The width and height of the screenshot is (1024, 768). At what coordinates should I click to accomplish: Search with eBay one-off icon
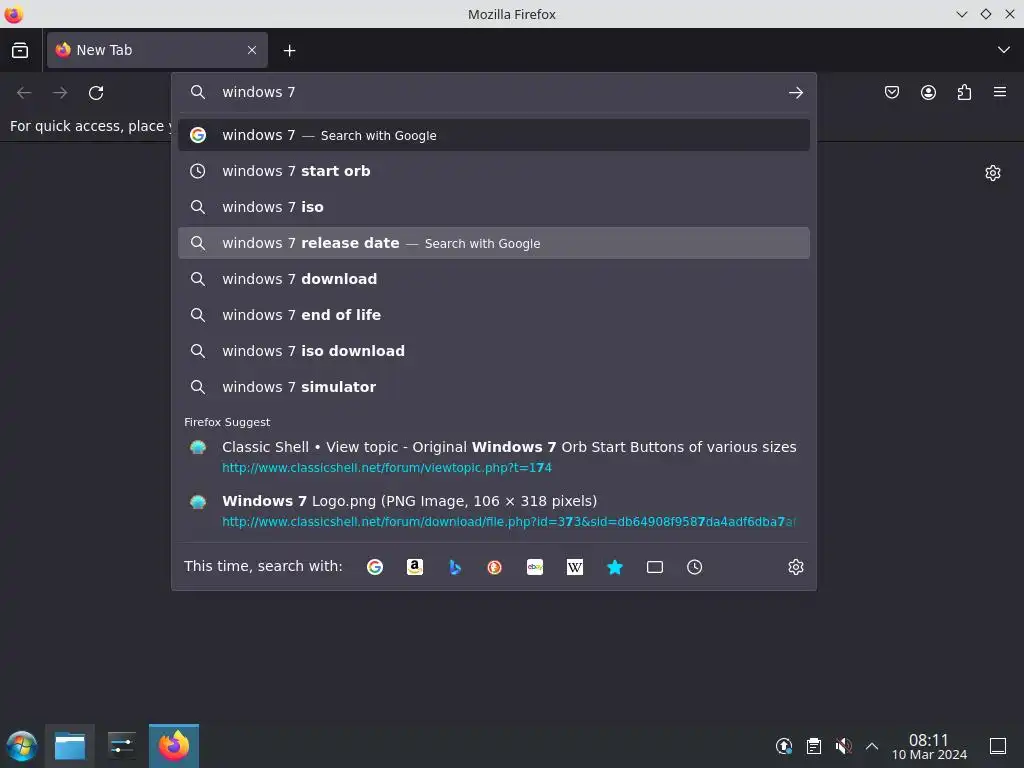pos(535,567)
